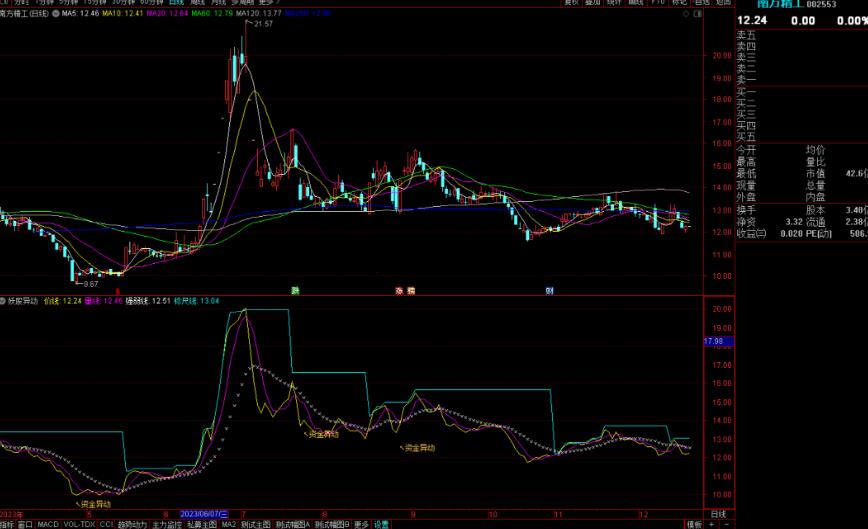Image resolution: width=868 pixels, height=529 pixels.
Task: Select the MA2 indicator tab
Action: pyautogui.click(x=229, y=525)
